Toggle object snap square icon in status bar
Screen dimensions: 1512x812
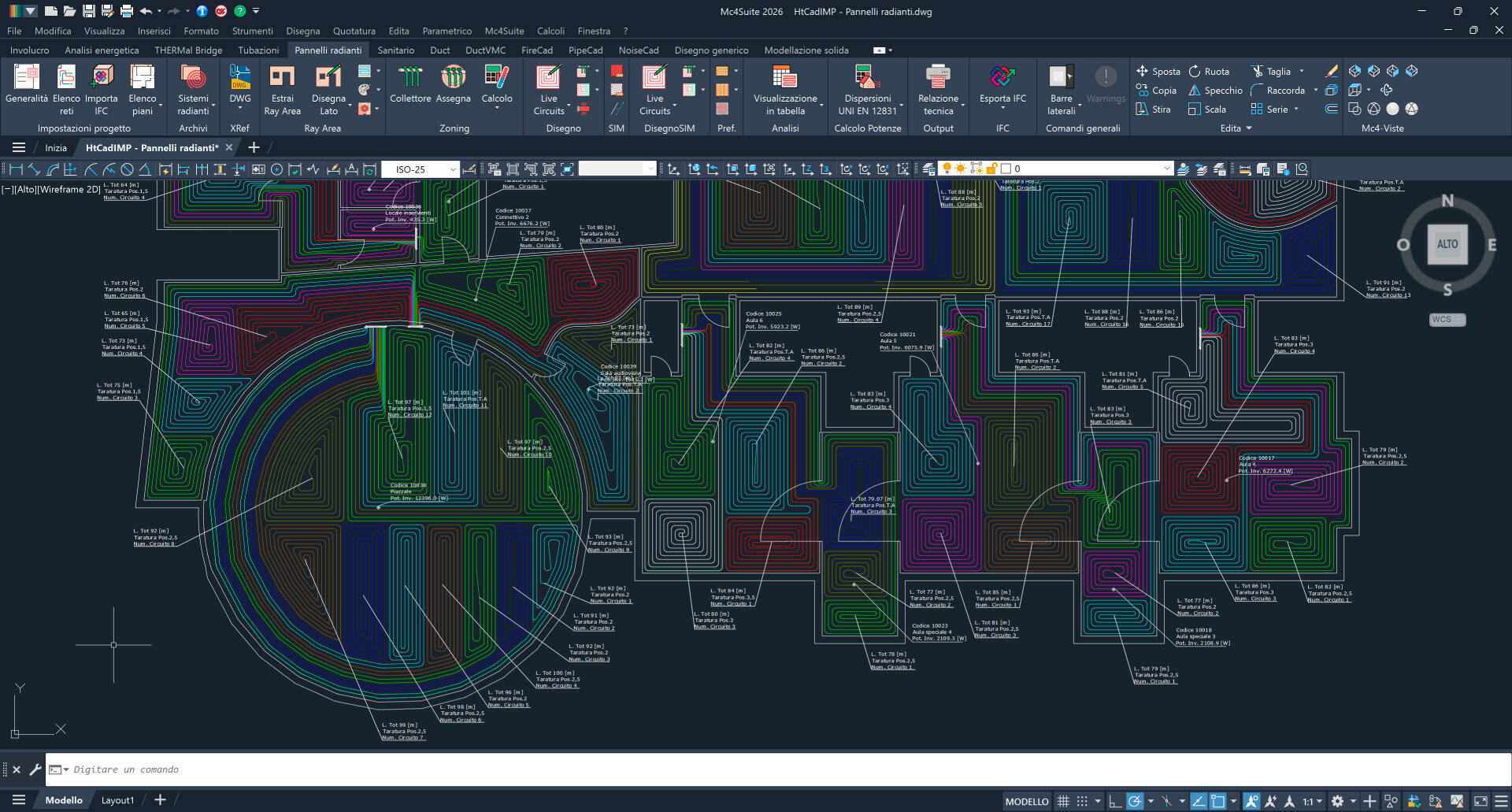tap(1217, 801)
